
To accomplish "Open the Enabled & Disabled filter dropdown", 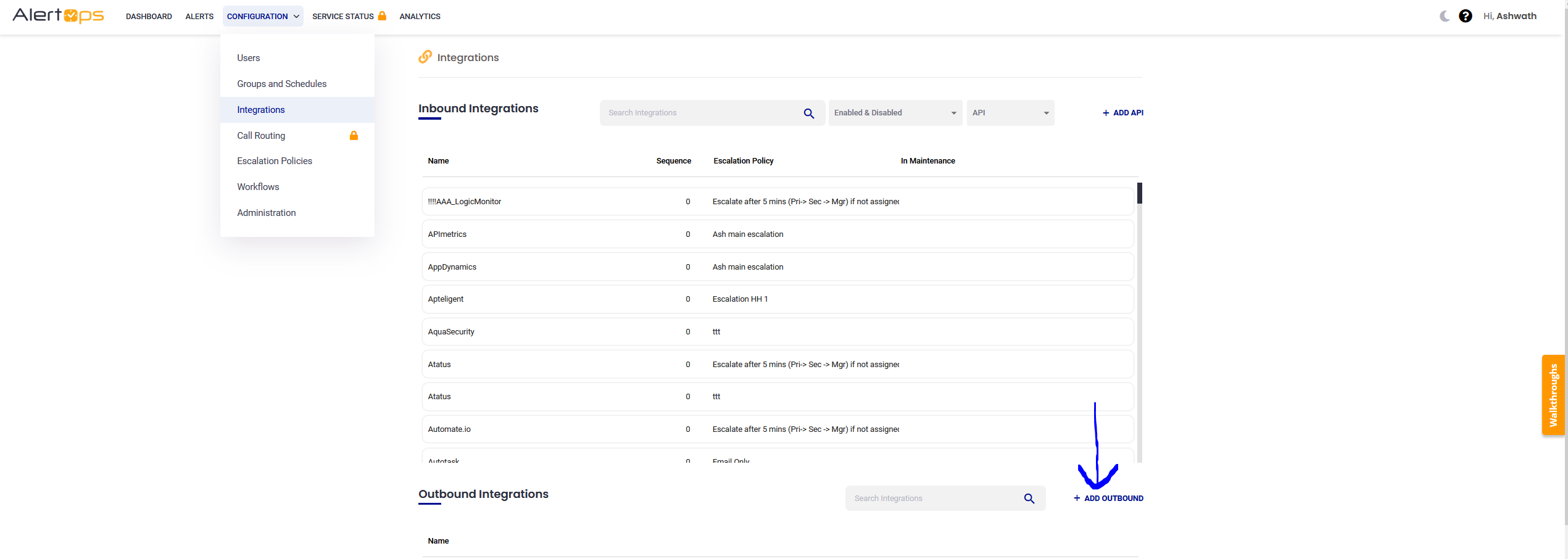I will click(895, 113).
